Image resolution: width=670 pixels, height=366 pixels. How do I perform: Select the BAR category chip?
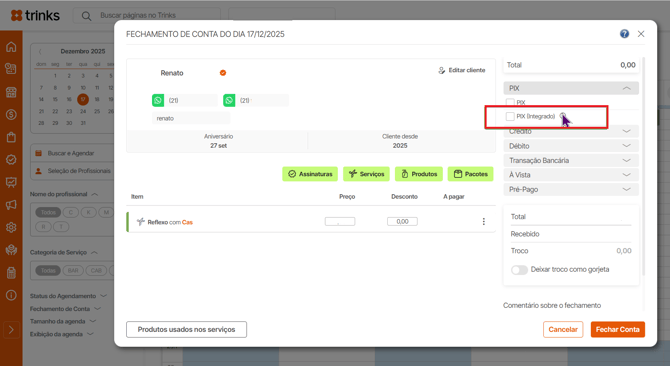pyautogui.click(x=73, y=270)
